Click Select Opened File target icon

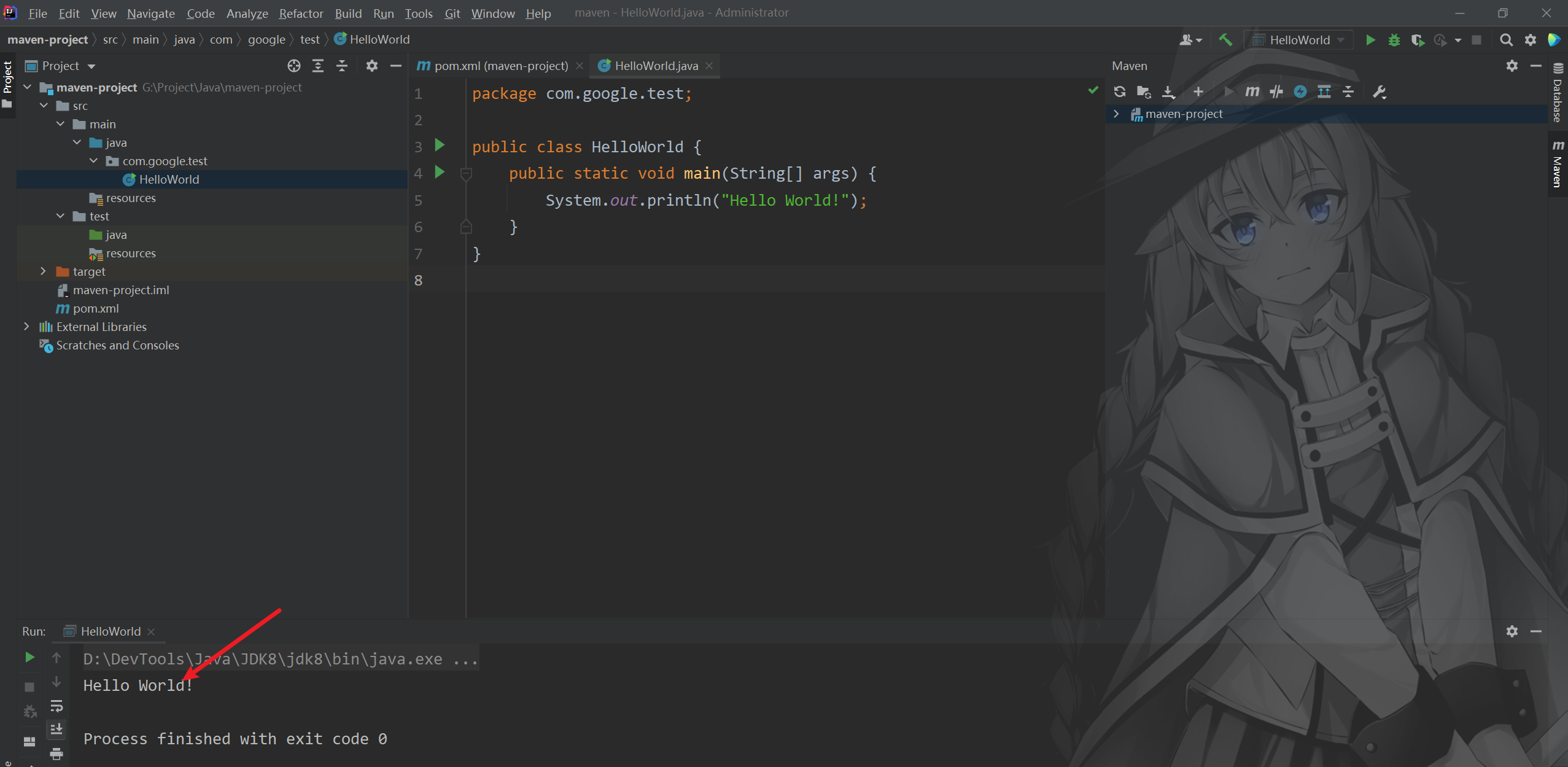point(294,66)
